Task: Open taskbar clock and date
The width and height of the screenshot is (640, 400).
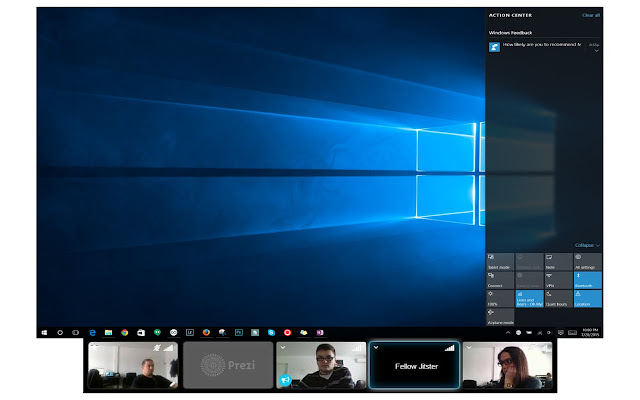Action: coord(590,332)
